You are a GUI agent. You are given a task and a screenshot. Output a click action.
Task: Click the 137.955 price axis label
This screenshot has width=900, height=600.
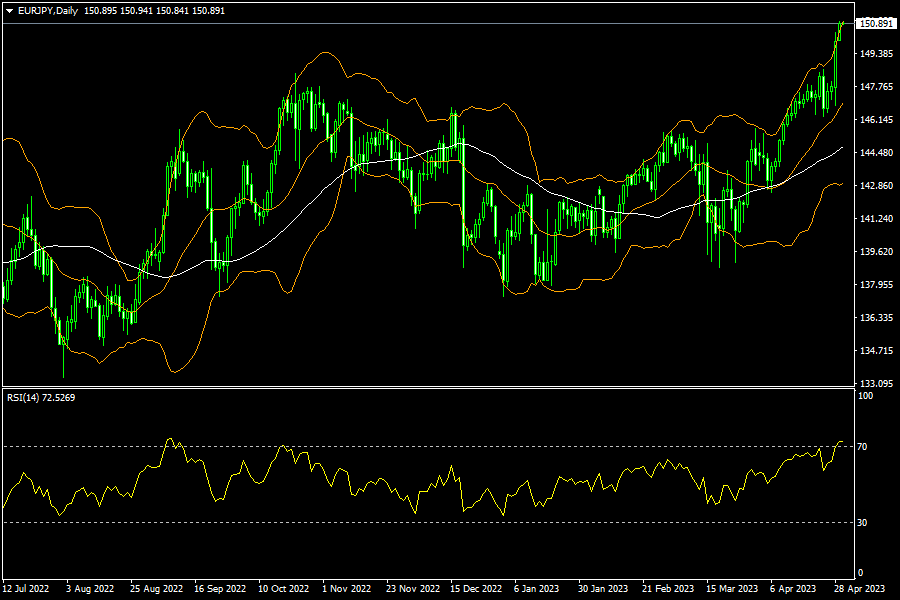coord(876,285)
